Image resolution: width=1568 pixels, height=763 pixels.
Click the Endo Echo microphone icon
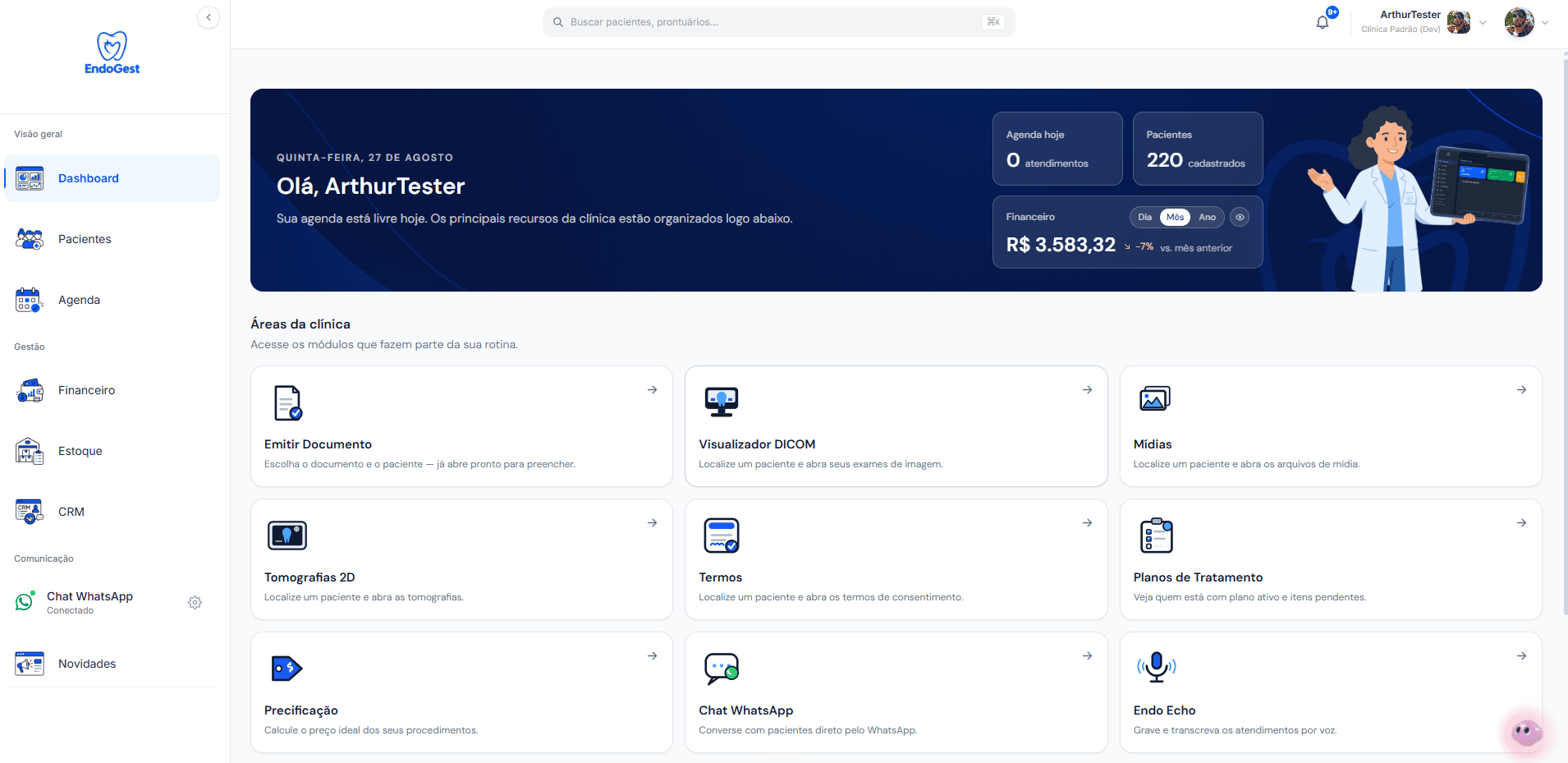tap(1157, 667)
